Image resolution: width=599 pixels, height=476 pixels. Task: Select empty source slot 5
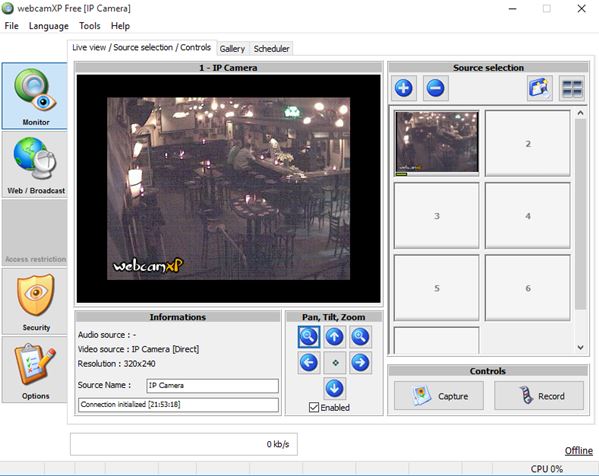[x=437, y=288]
